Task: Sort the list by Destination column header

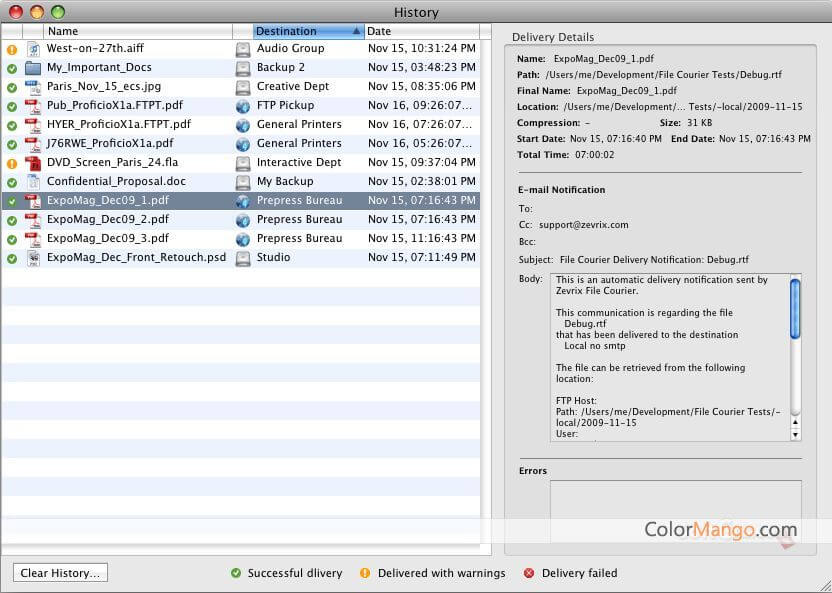Action: click(300, 31)
